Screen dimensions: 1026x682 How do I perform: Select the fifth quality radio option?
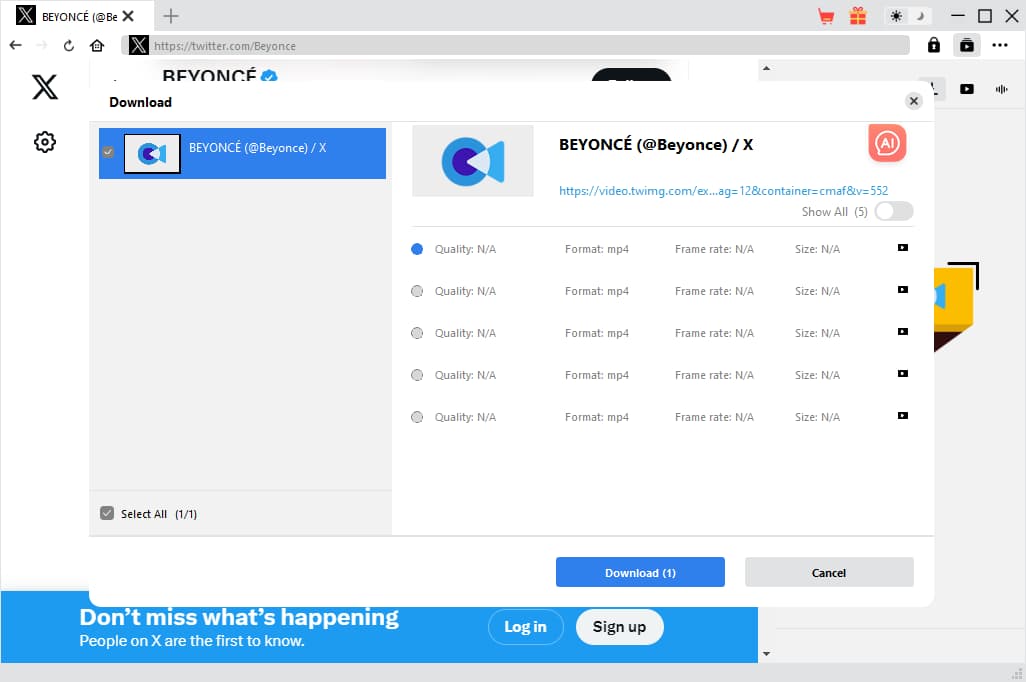pos(417,417)
